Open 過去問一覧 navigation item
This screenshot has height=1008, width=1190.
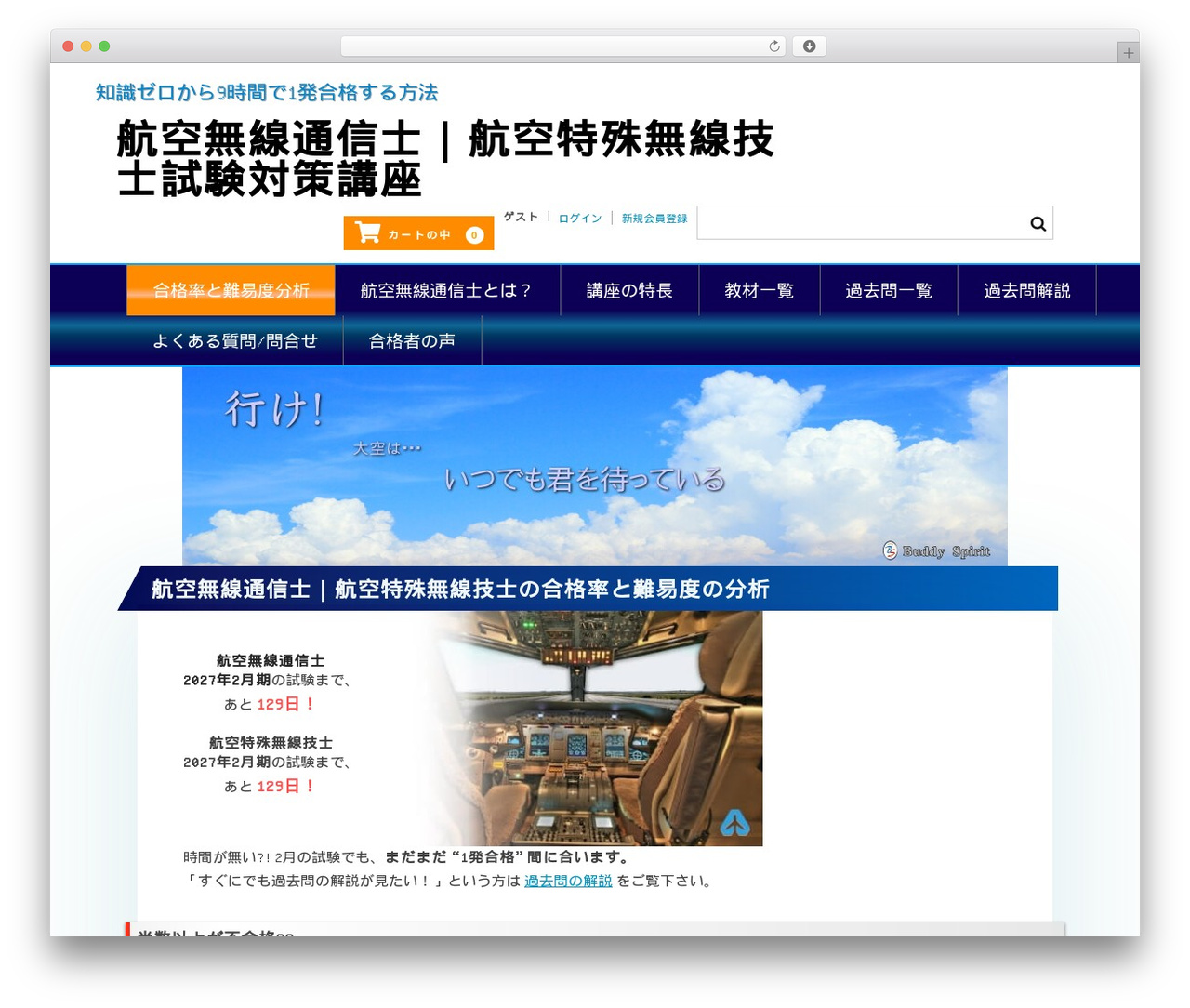(889, 291)
